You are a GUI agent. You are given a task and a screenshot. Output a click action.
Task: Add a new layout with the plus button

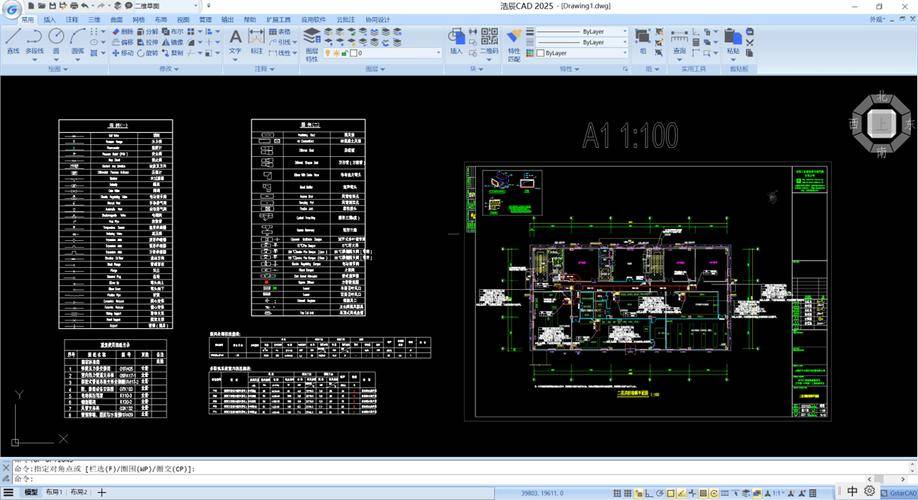point(101,492)
